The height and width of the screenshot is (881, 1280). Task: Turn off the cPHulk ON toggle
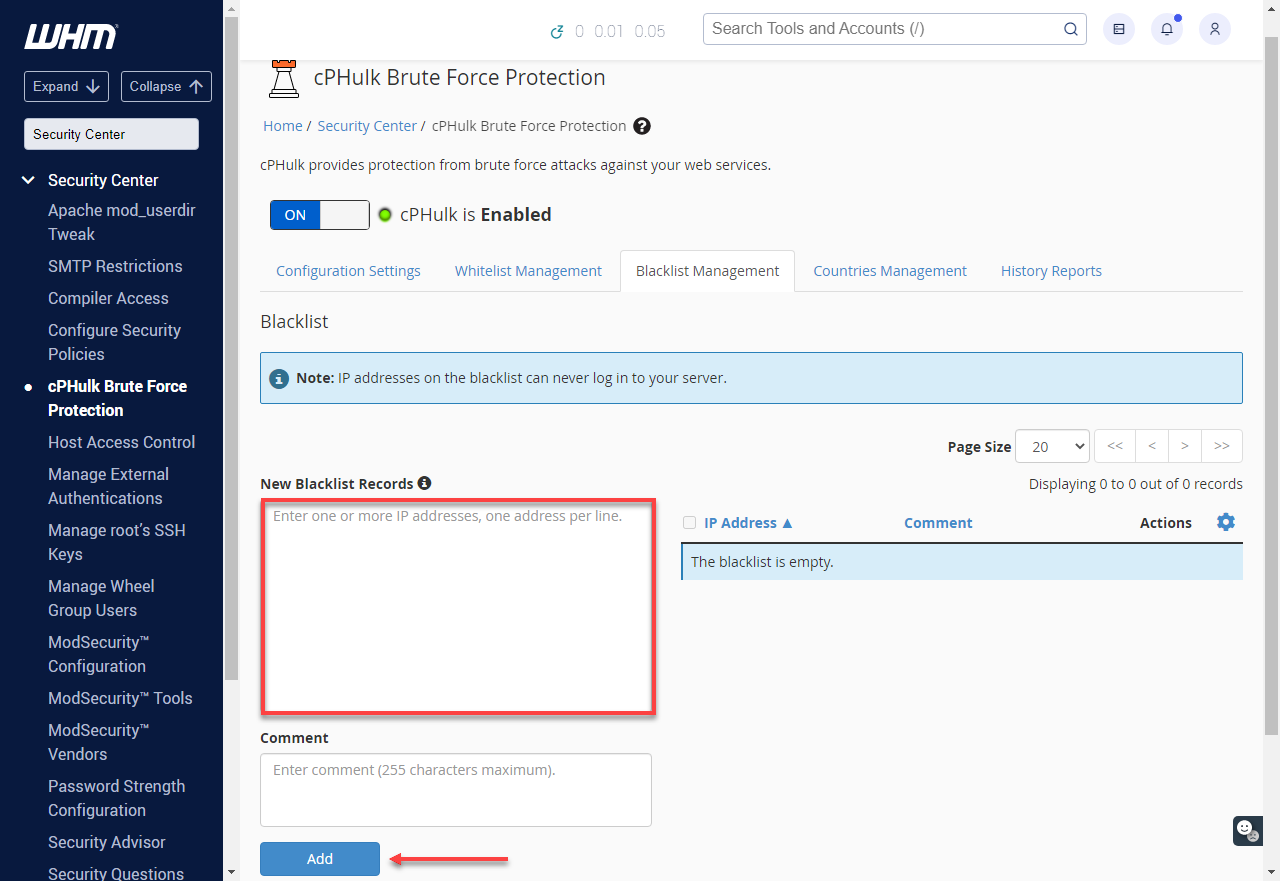point(319,214)
